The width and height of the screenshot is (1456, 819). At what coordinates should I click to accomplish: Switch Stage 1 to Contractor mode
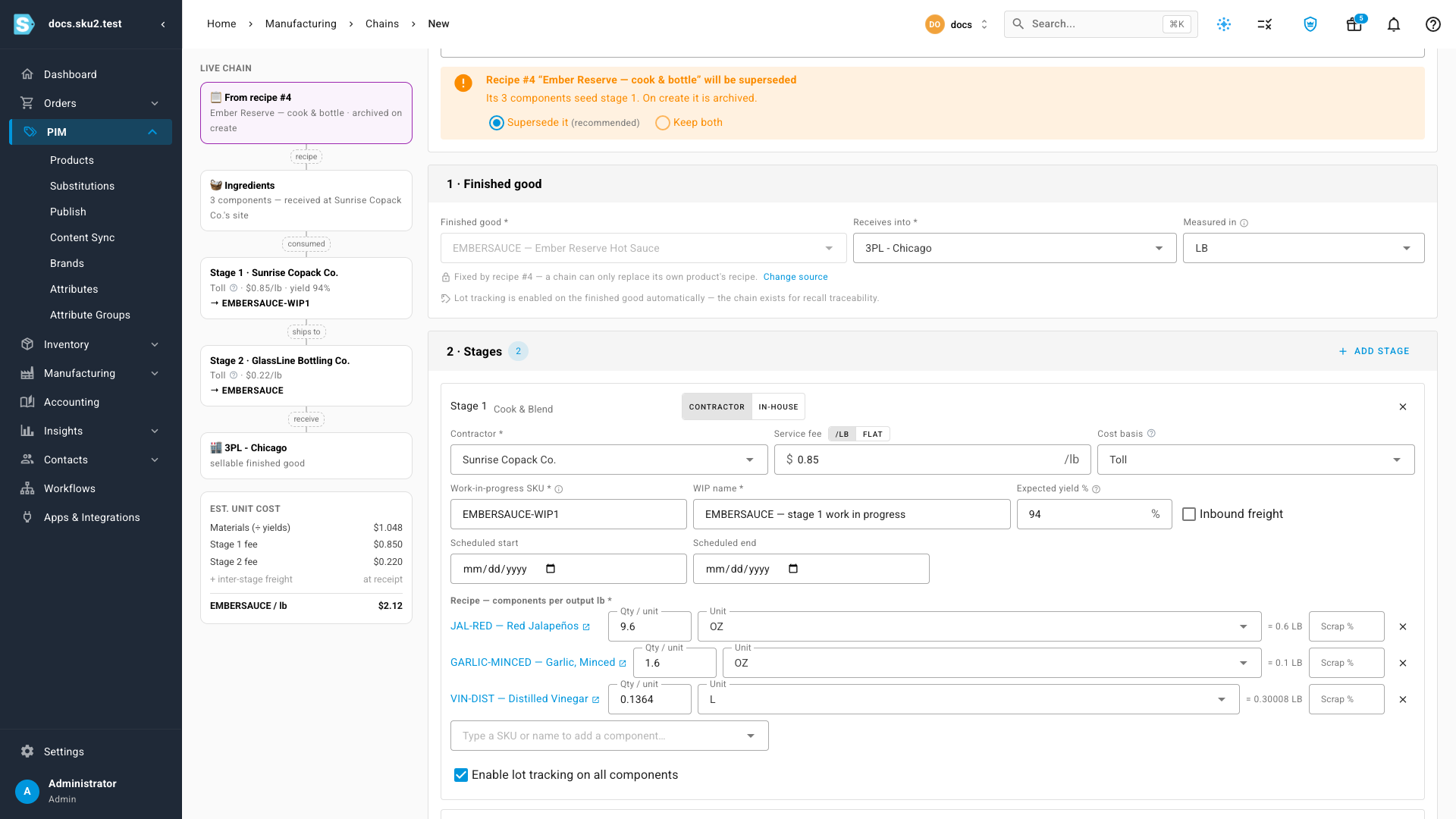coord(717,407)
